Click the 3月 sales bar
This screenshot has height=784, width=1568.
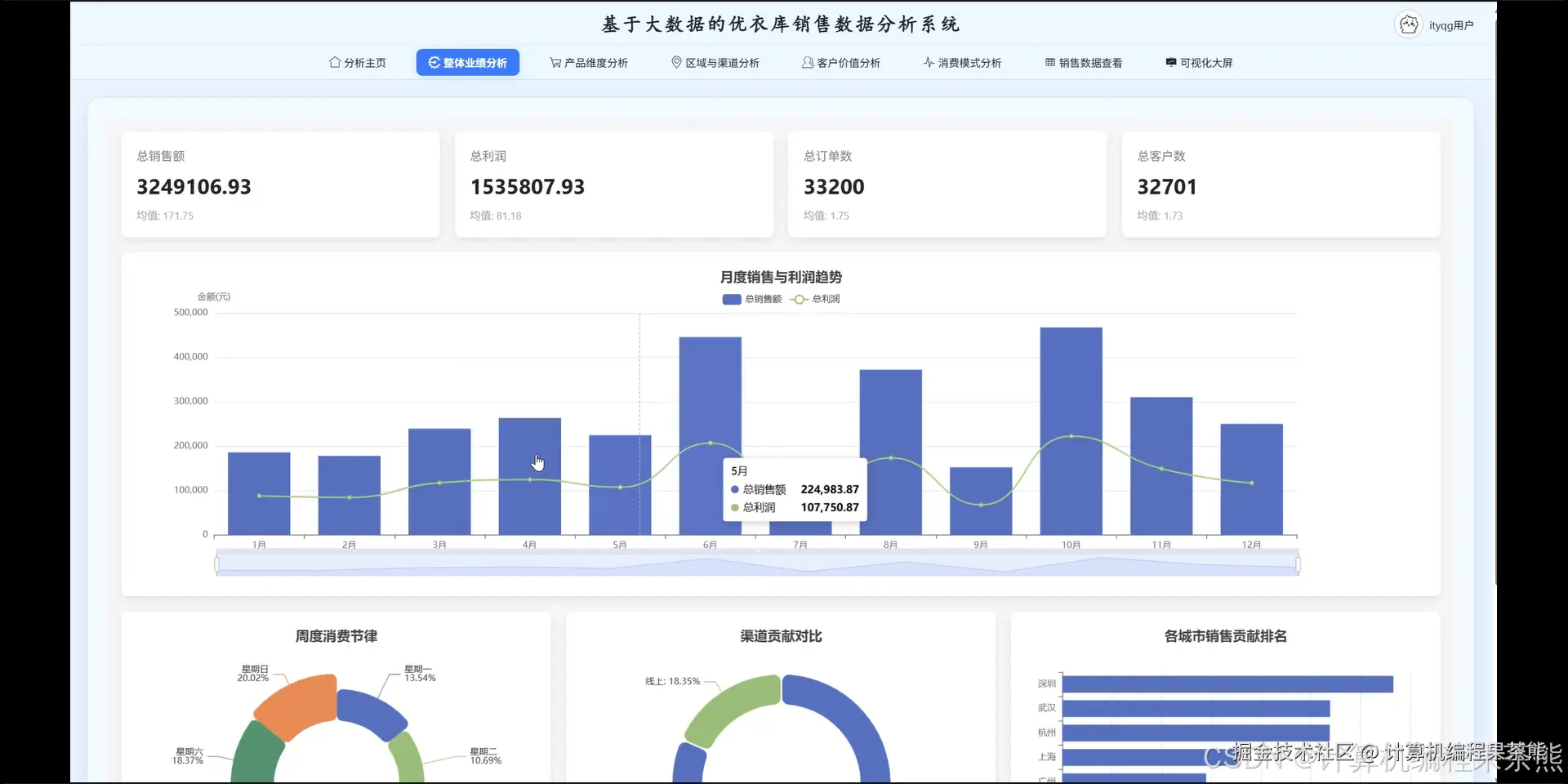439,482
